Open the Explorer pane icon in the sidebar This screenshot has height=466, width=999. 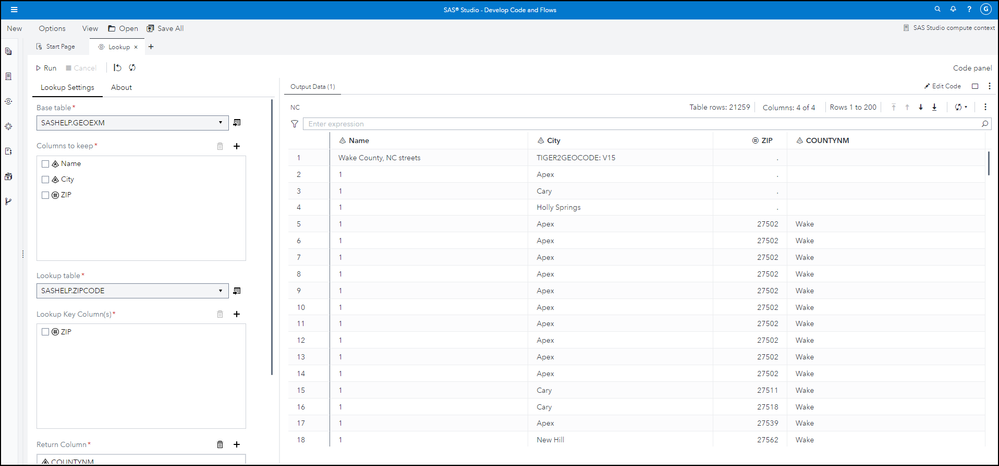(8, 51)
